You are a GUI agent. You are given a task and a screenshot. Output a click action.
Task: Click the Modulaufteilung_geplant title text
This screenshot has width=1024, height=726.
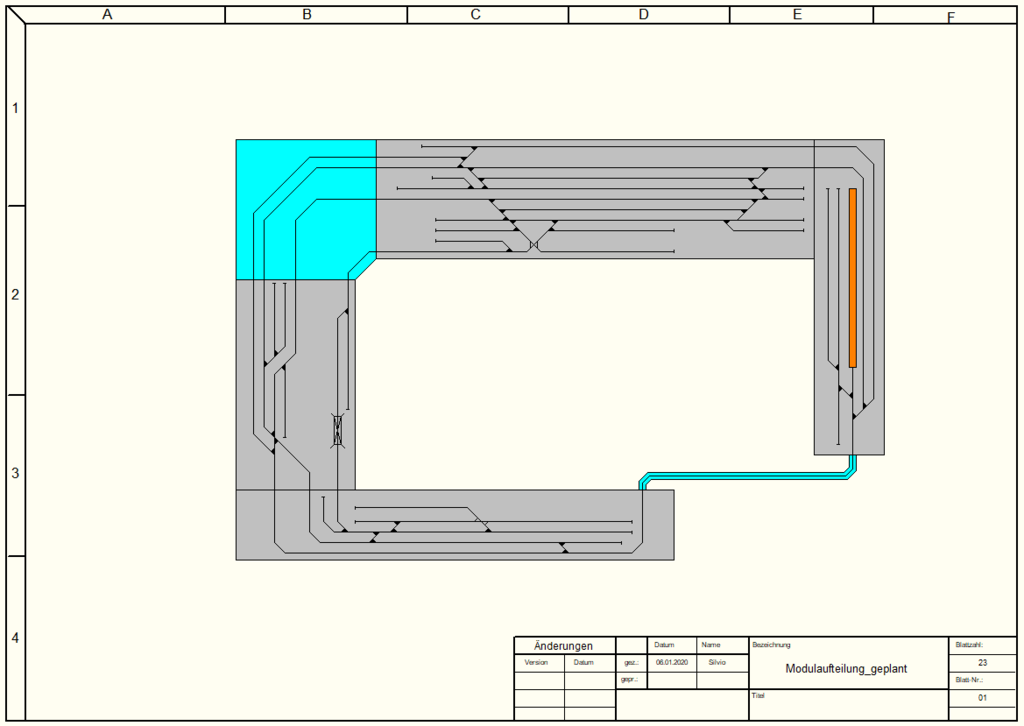[846, 669]
